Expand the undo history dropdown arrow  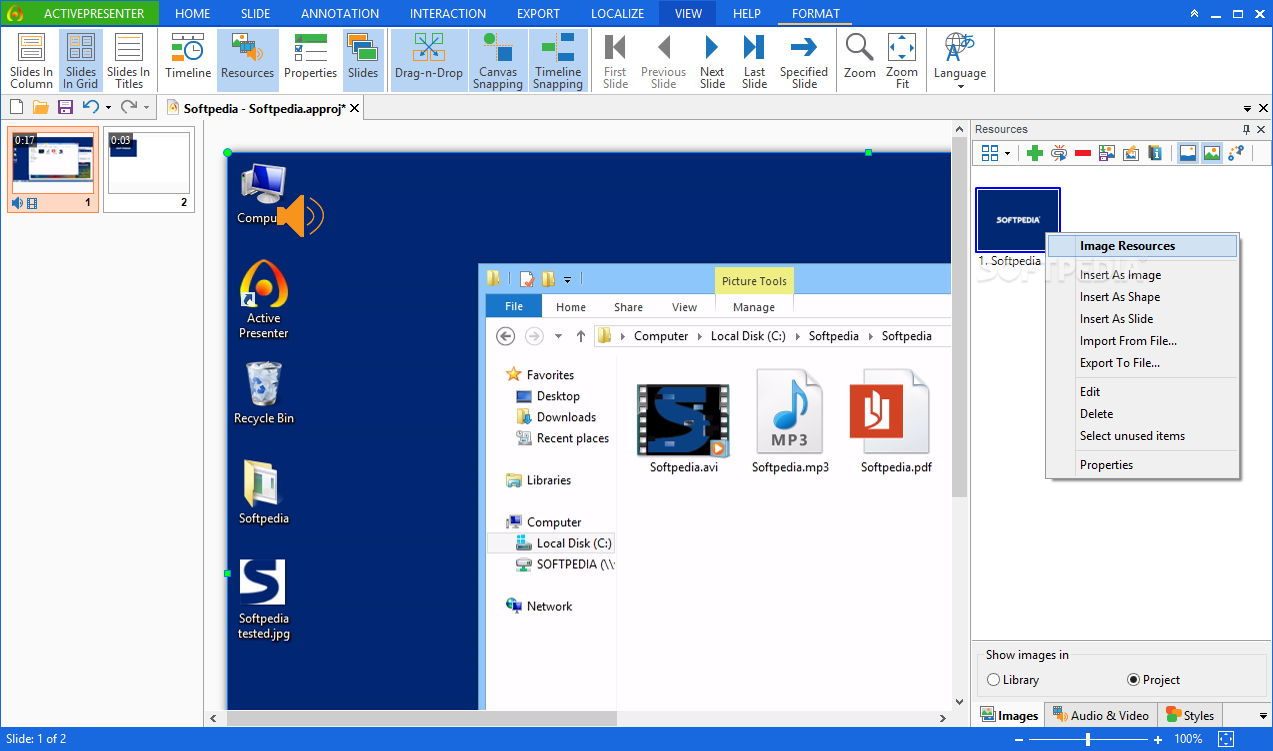pos(108,108)
